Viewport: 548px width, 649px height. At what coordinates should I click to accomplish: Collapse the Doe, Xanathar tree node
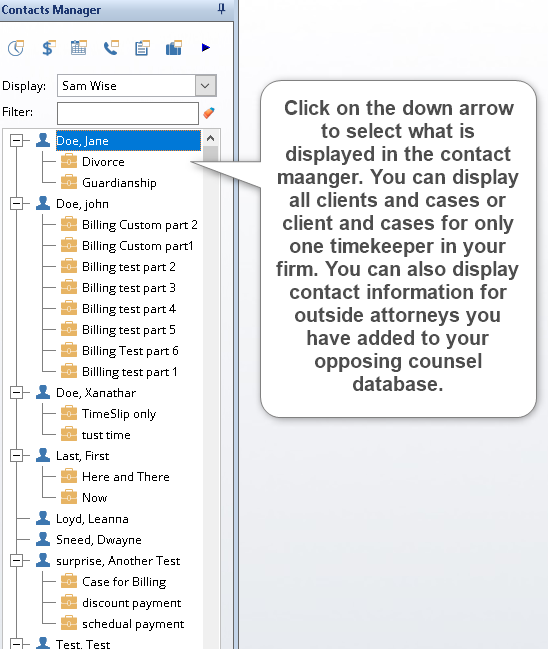point(16,393)
